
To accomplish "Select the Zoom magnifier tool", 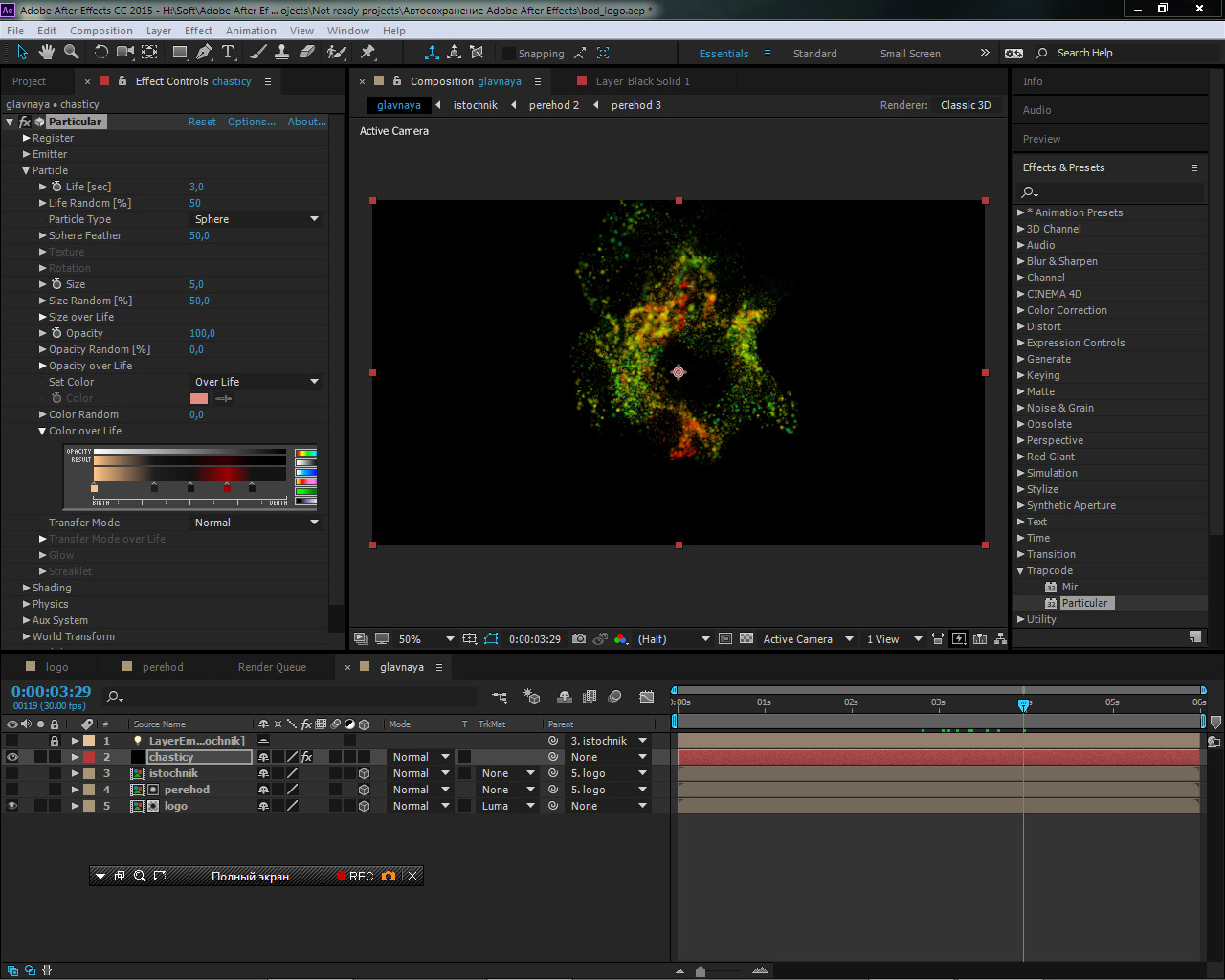I will pyautogui.click(x=72, y=53).
